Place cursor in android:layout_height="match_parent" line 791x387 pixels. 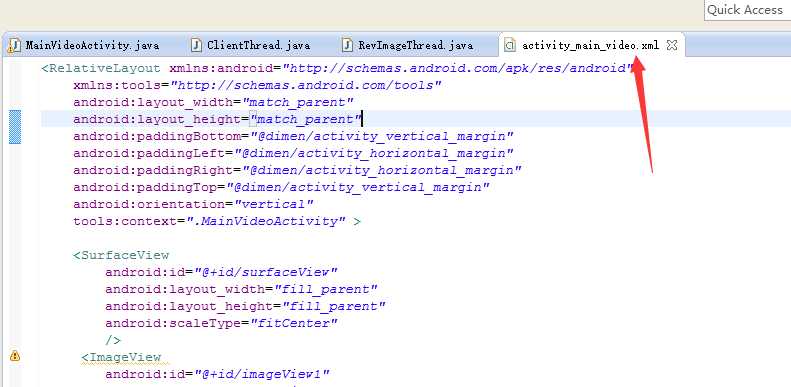tap(217, 120)
